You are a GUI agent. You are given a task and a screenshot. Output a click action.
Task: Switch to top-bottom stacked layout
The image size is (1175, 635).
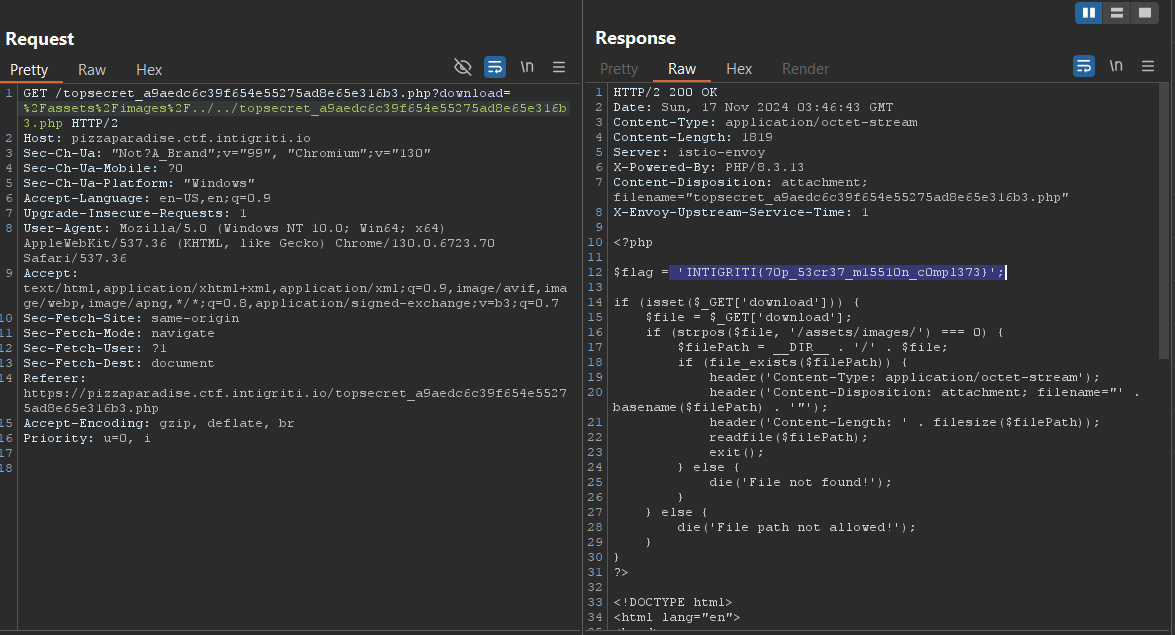click(x=1116, y=13)
